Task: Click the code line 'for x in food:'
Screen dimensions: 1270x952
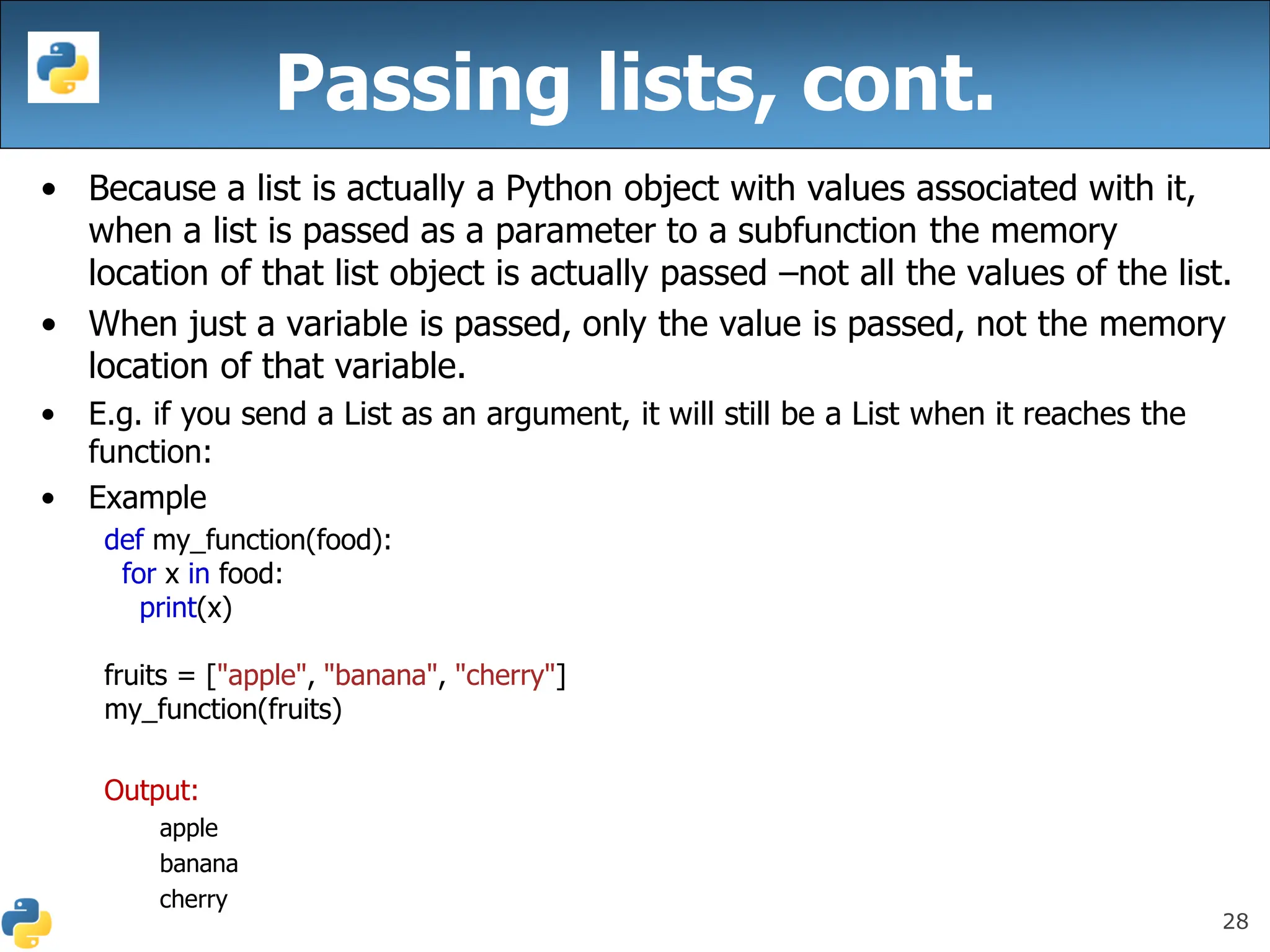Action: (202, 574)
